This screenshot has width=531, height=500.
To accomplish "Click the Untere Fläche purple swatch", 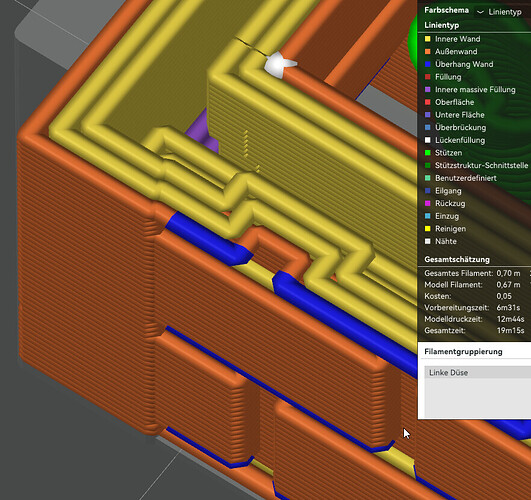I will [427, 115].
